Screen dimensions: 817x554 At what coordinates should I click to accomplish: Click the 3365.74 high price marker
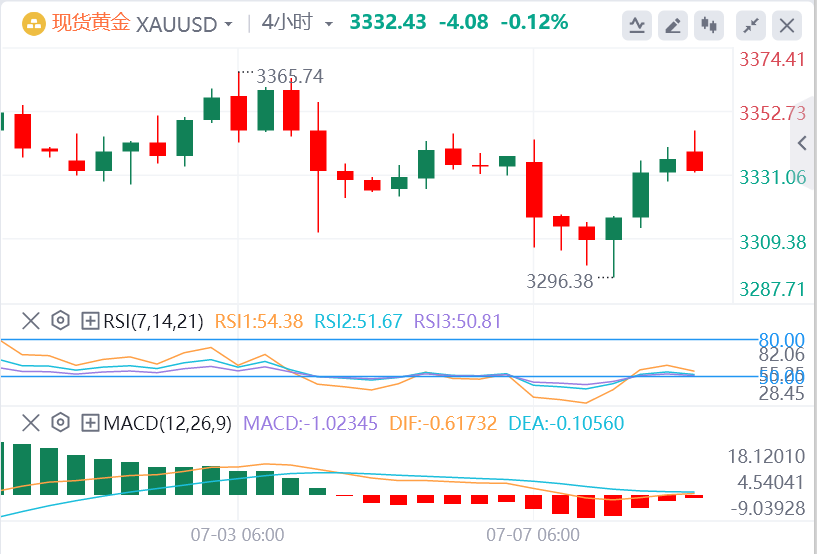click(x=290, y=76)
